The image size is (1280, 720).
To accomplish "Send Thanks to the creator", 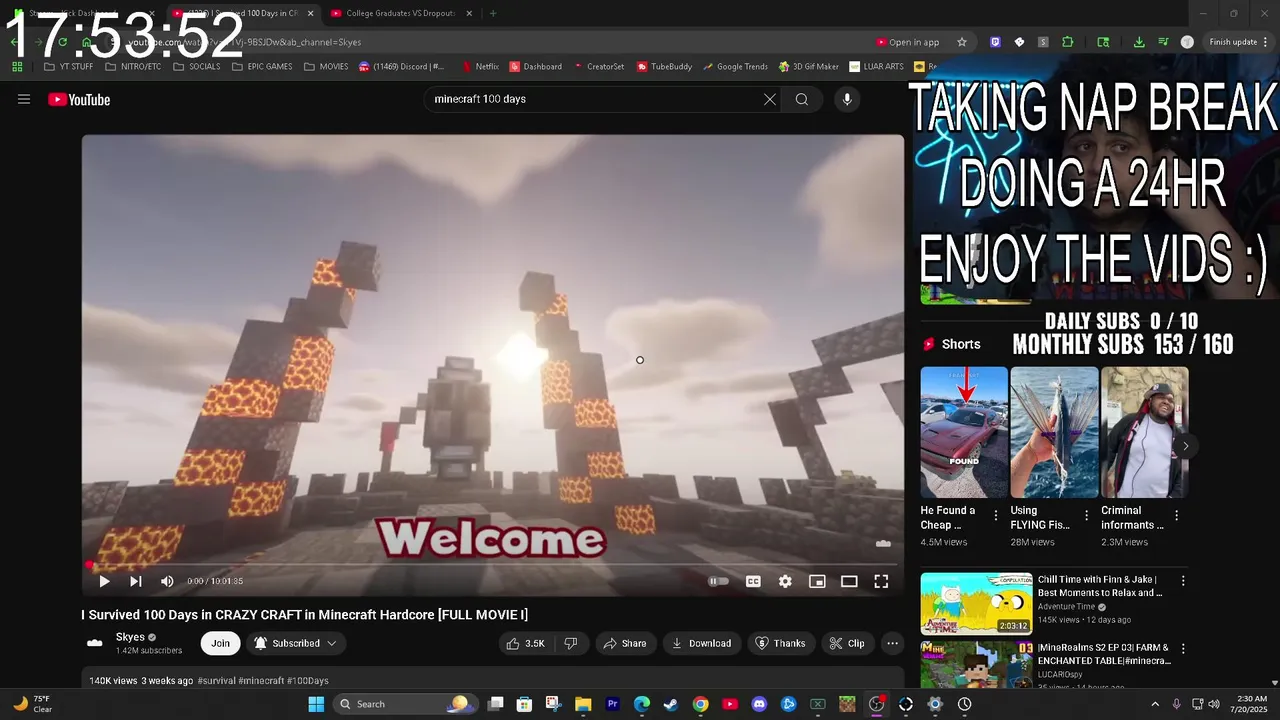I will coord(780,643).
